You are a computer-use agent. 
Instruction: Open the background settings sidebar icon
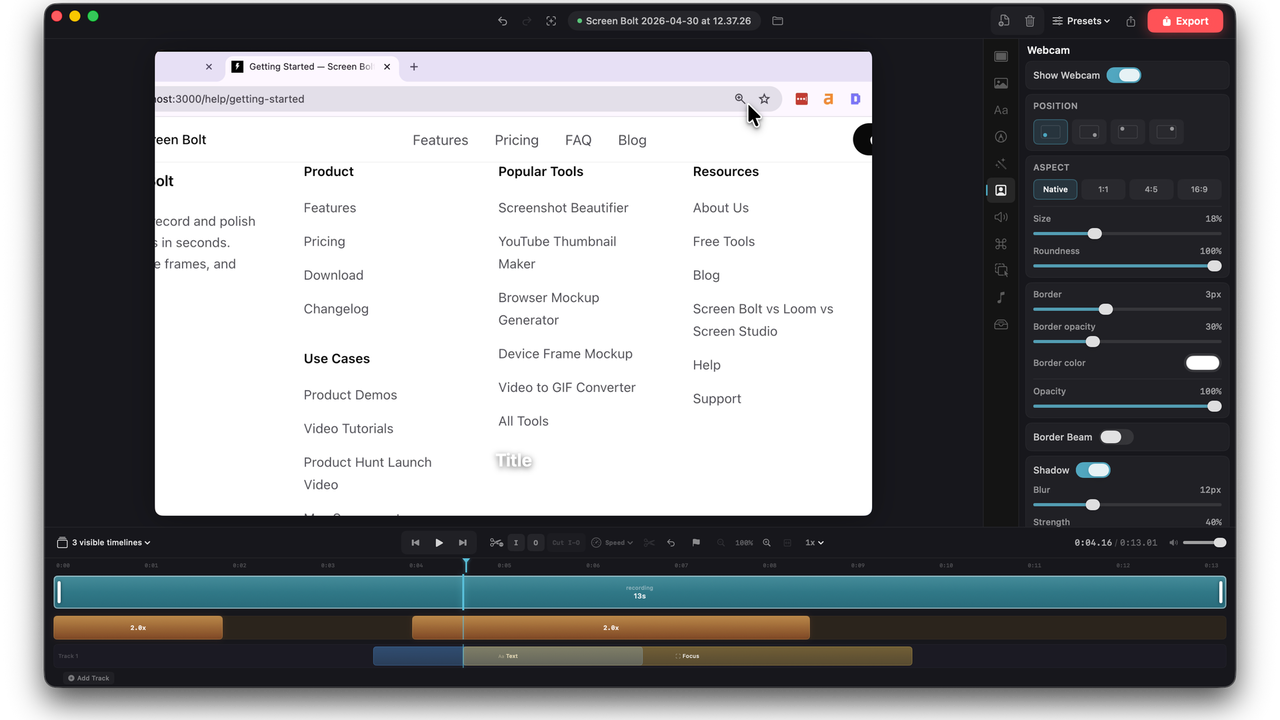[1001, 56]
